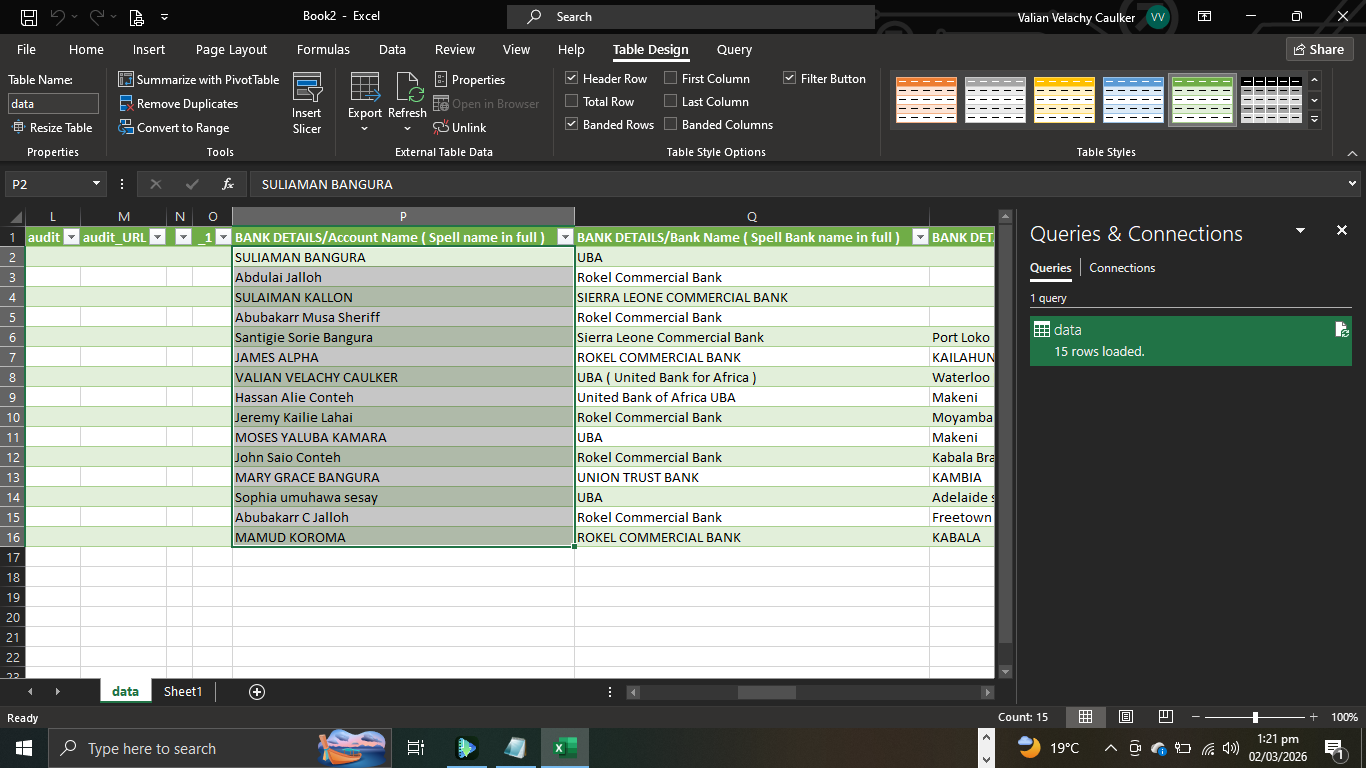This screenshot has height=768, width=1366.
Task: Click the Insert Function fx icon
Action: pos(228,184)
